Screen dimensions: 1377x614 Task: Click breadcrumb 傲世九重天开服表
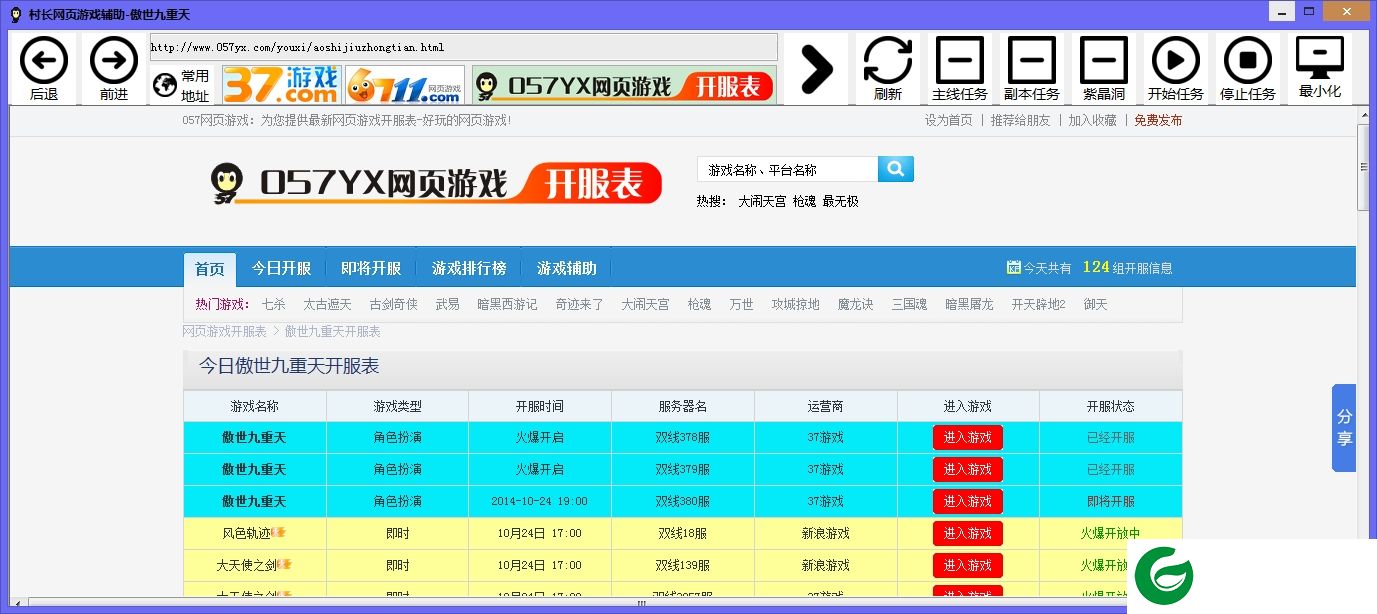click(x=333, y=331)
